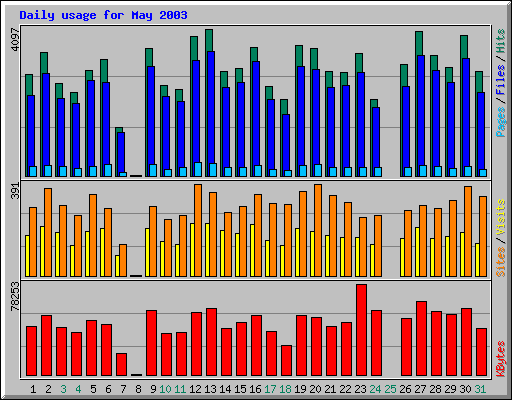Click the "Daily usage for May 2003" title
The height and width of the screenshot is (400, 512).
103,15
